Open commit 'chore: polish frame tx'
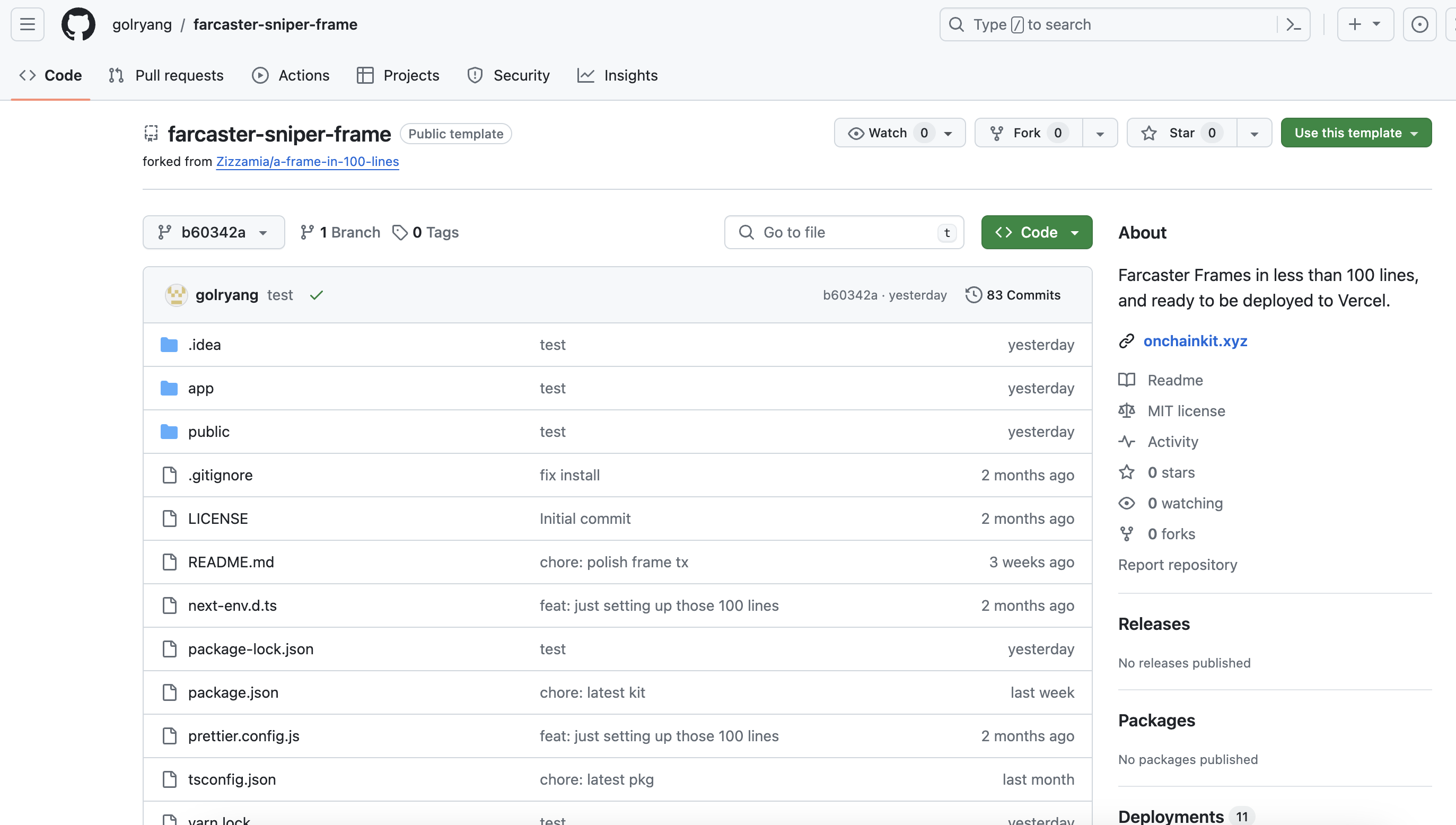The image size is (1456, 825). tap(613, 562)
